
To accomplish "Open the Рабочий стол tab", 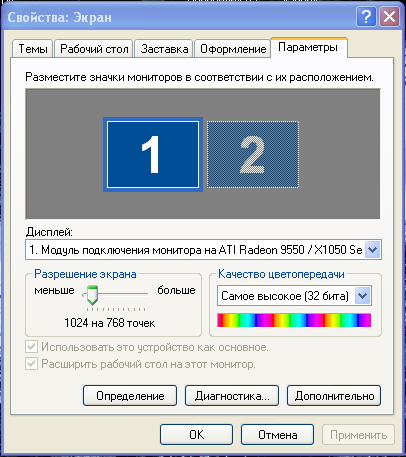I will click(x=94, y=49).
